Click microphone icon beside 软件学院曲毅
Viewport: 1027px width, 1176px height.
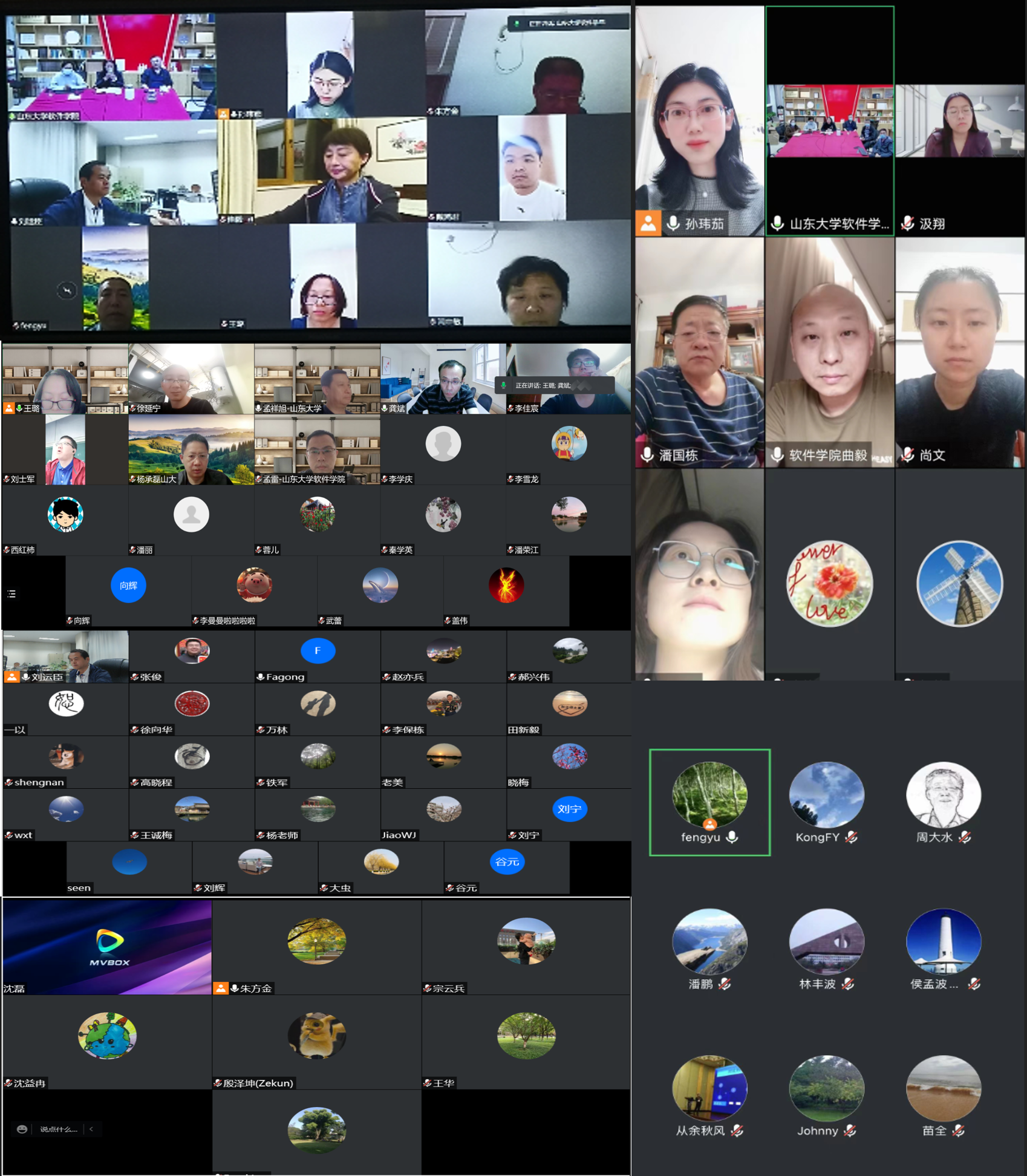777,454
